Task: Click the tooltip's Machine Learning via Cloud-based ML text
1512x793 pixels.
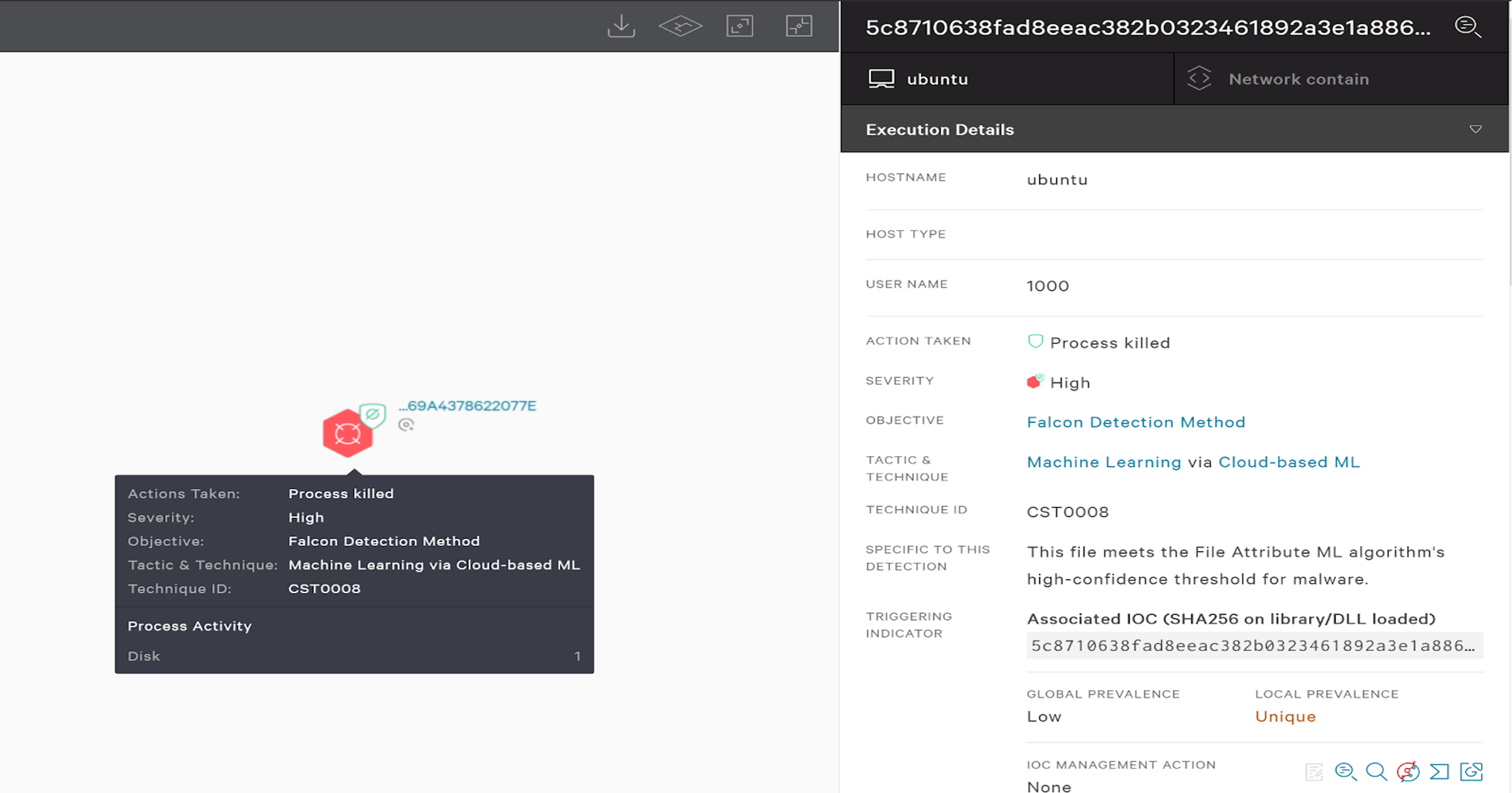Action: [x=434, y=564]
